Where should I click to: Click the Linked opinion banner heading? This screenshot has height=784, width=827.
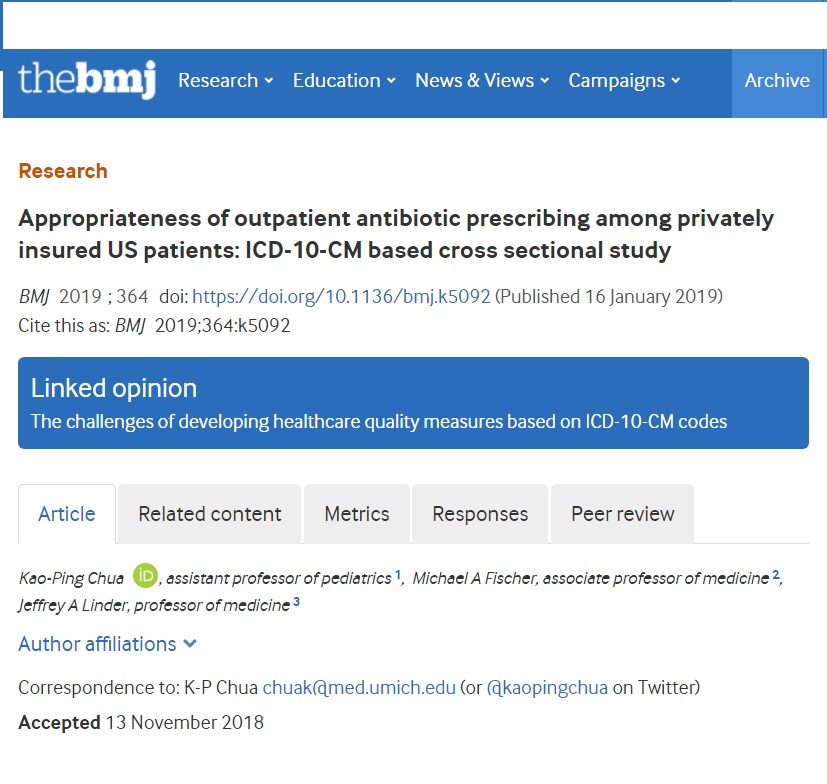point(114,388)
